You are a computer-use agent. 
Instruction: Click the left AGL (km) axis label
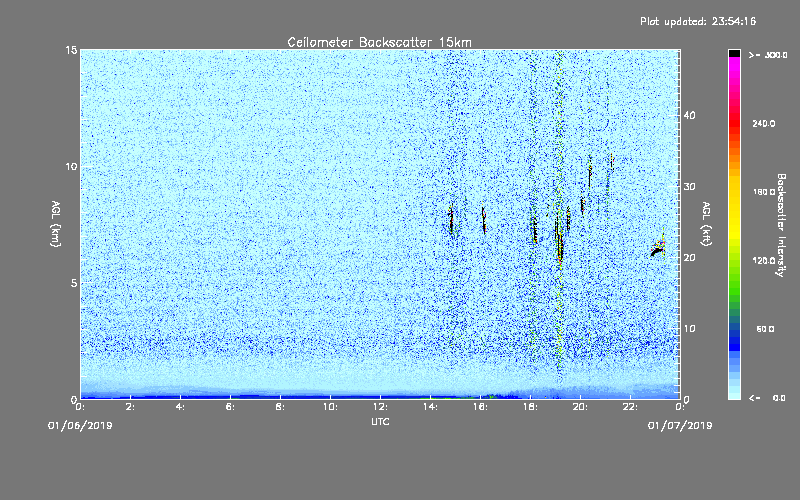click(56, 223)
